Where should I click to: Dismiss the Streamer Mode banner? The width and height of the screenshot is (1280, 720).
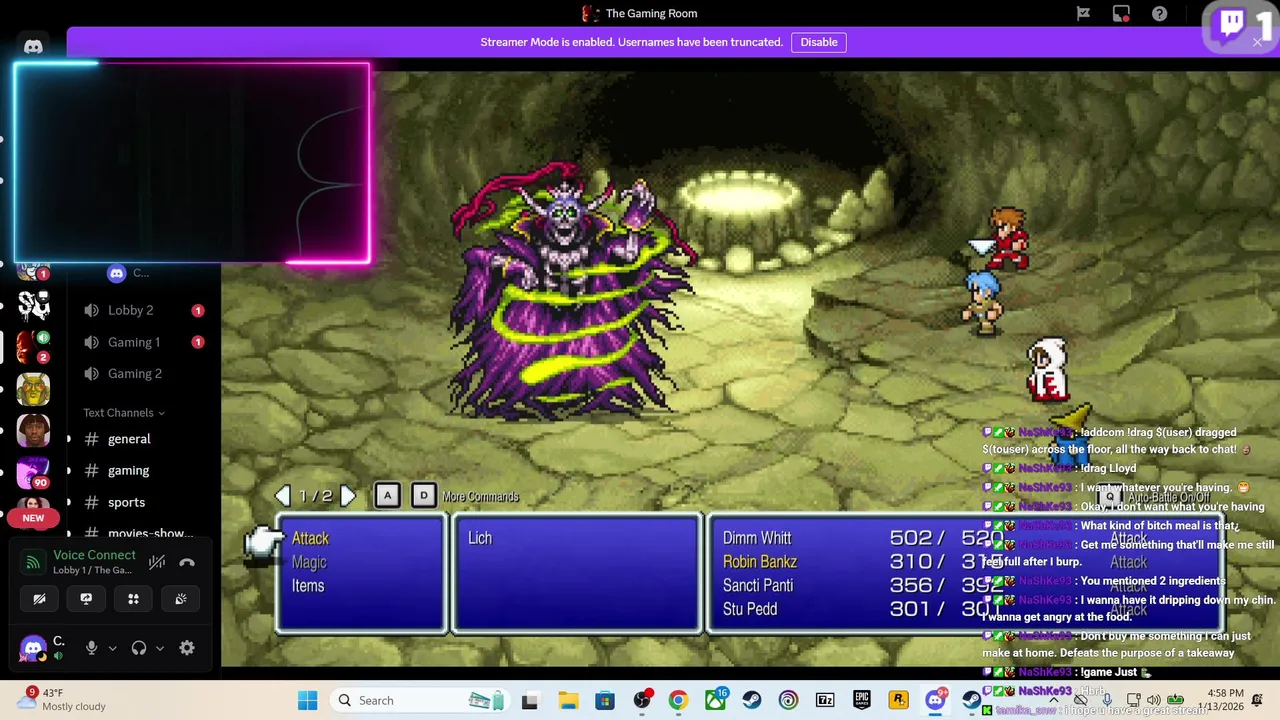click(x=1257, y=42)
